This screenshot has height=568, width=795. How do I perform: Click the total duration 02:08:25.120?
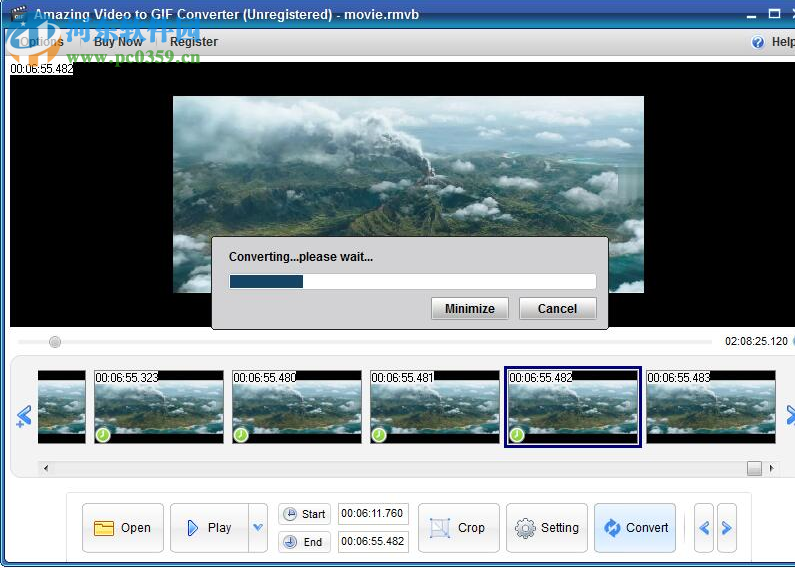point(756,341)
